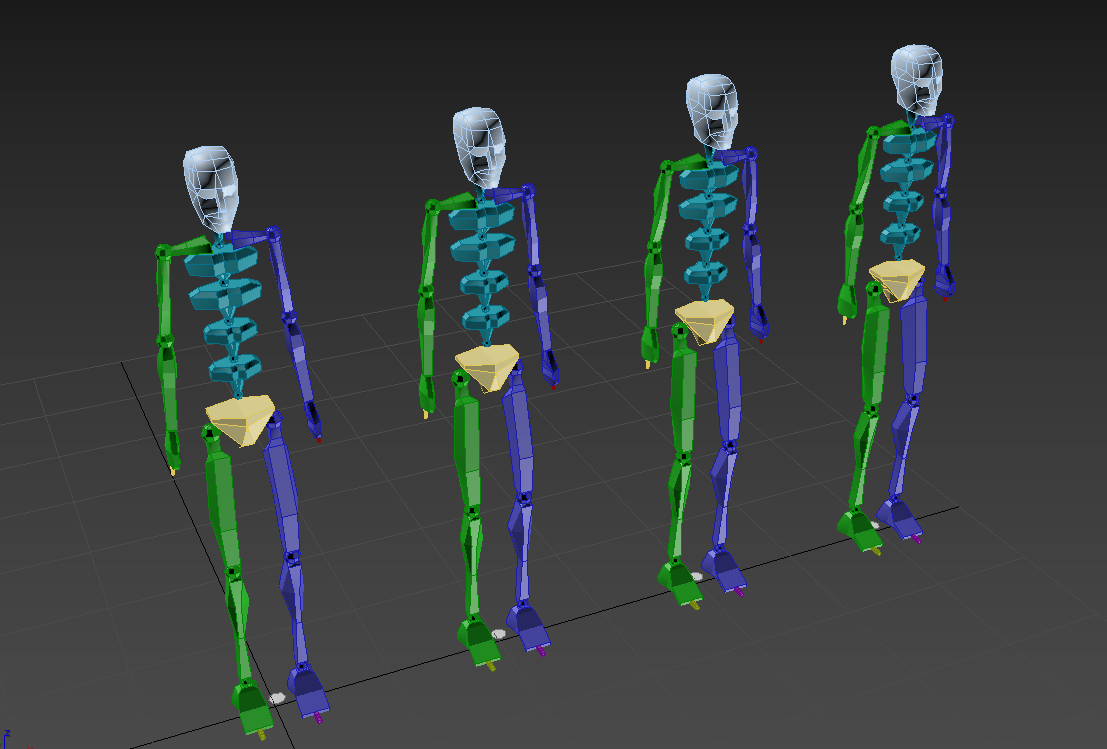
Task: Click the blue foot of the third biped from left
Action: point(722,569)
